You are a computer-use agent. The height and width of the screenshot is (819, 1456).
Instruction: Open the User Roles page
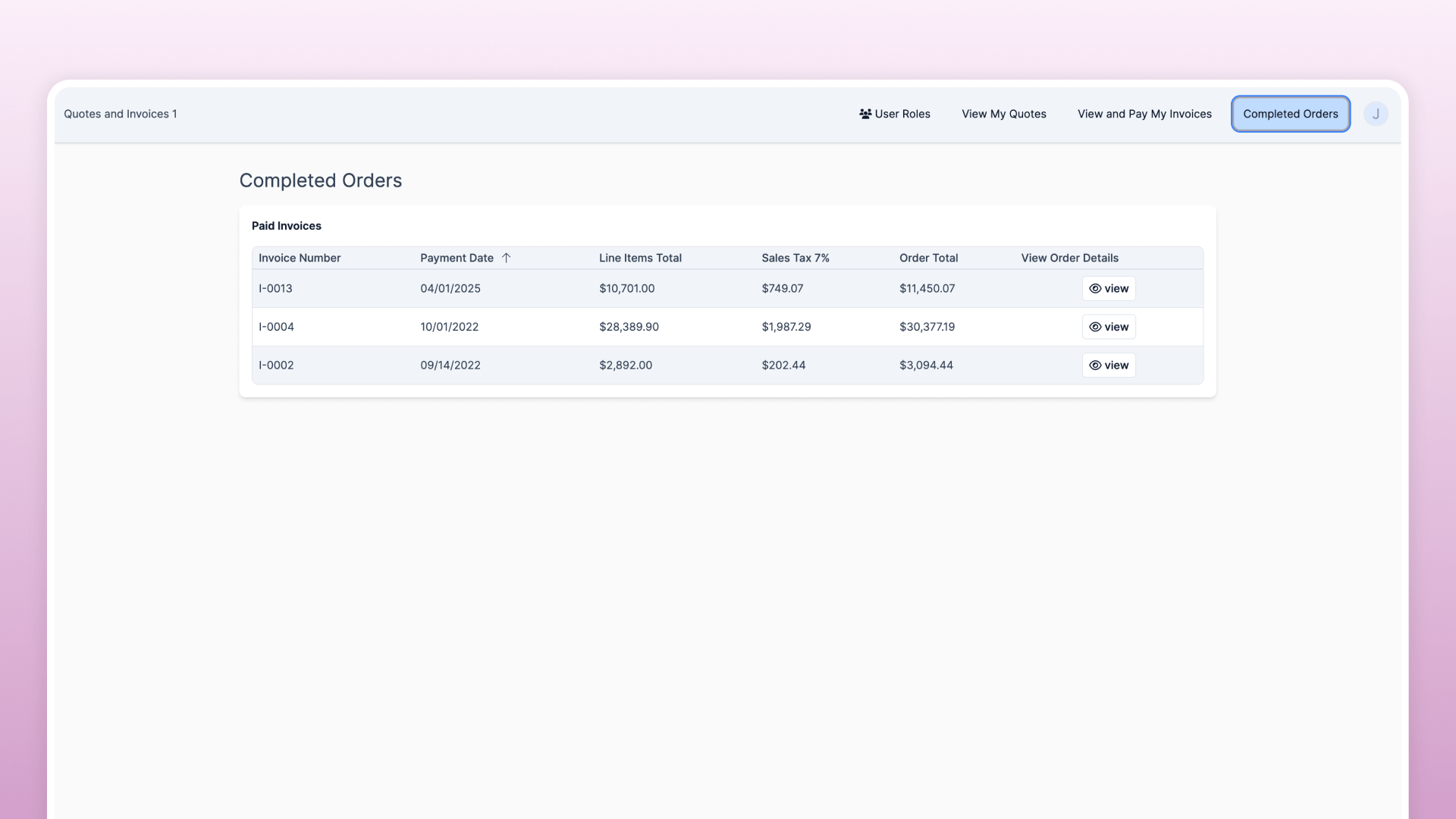click(x=902, y=114)
